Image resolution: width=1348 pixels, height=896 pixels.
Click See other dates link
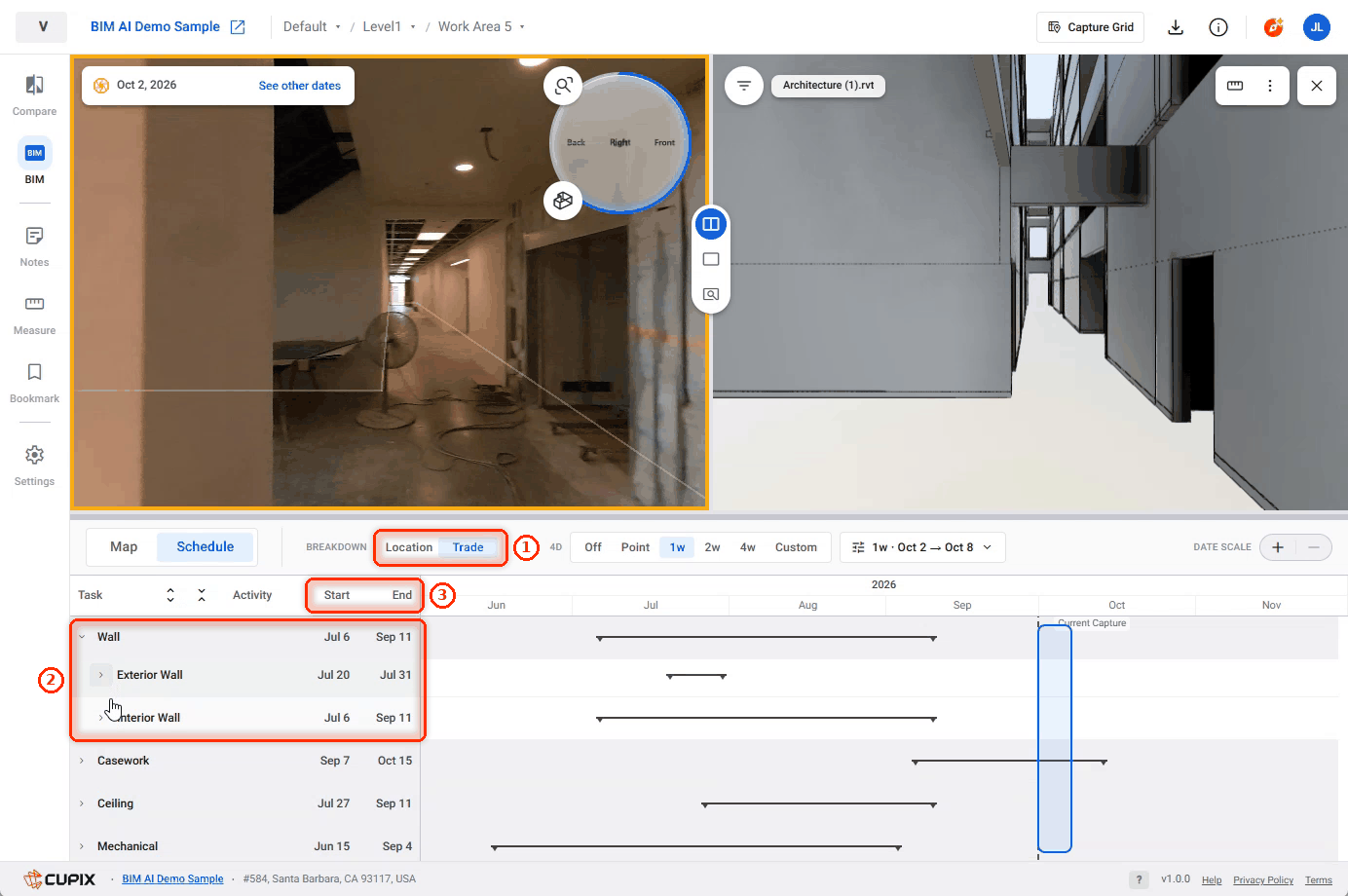coord(300,86)
